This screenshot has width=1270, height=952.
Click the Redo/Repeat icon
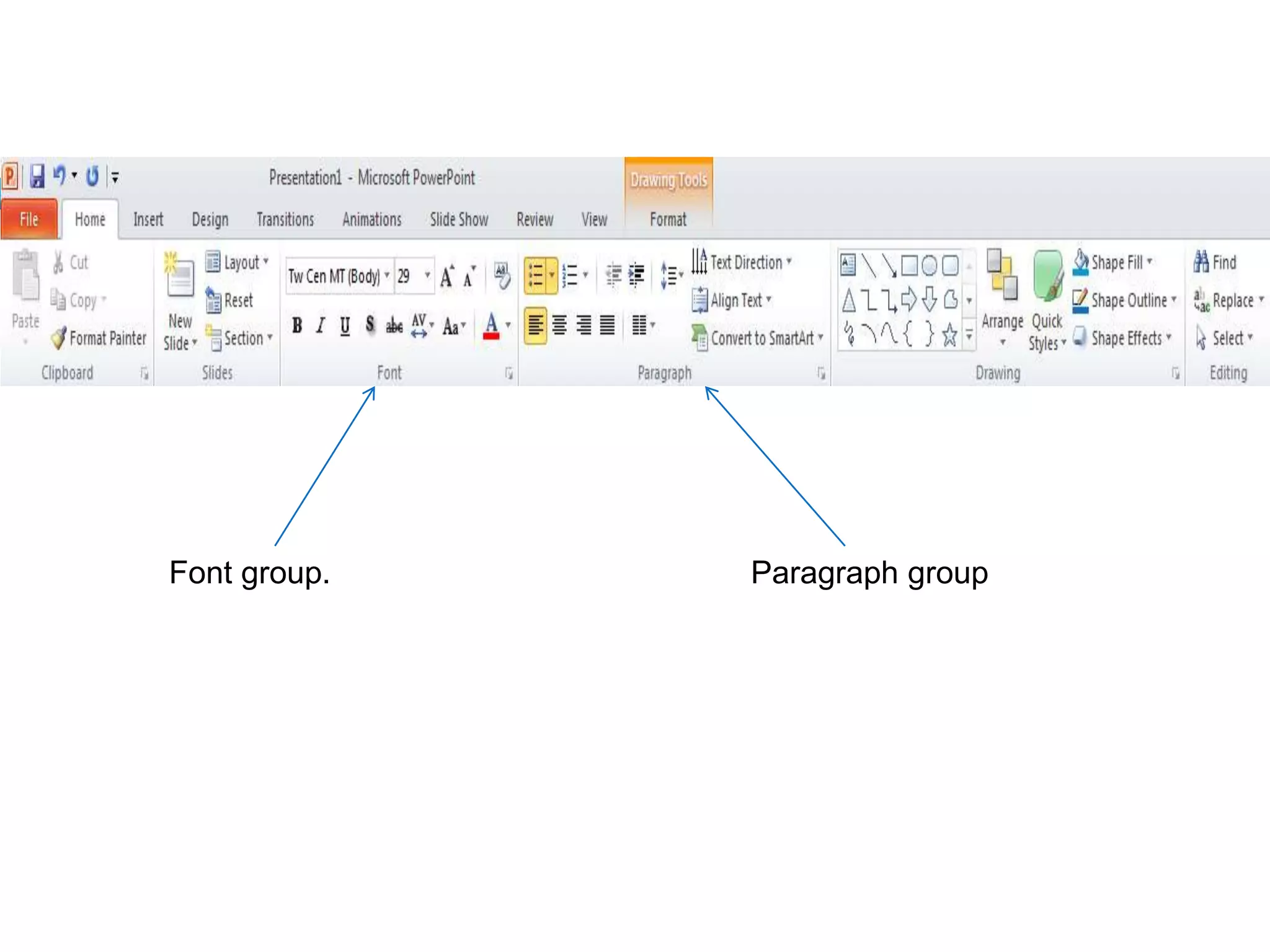(92, 177)
